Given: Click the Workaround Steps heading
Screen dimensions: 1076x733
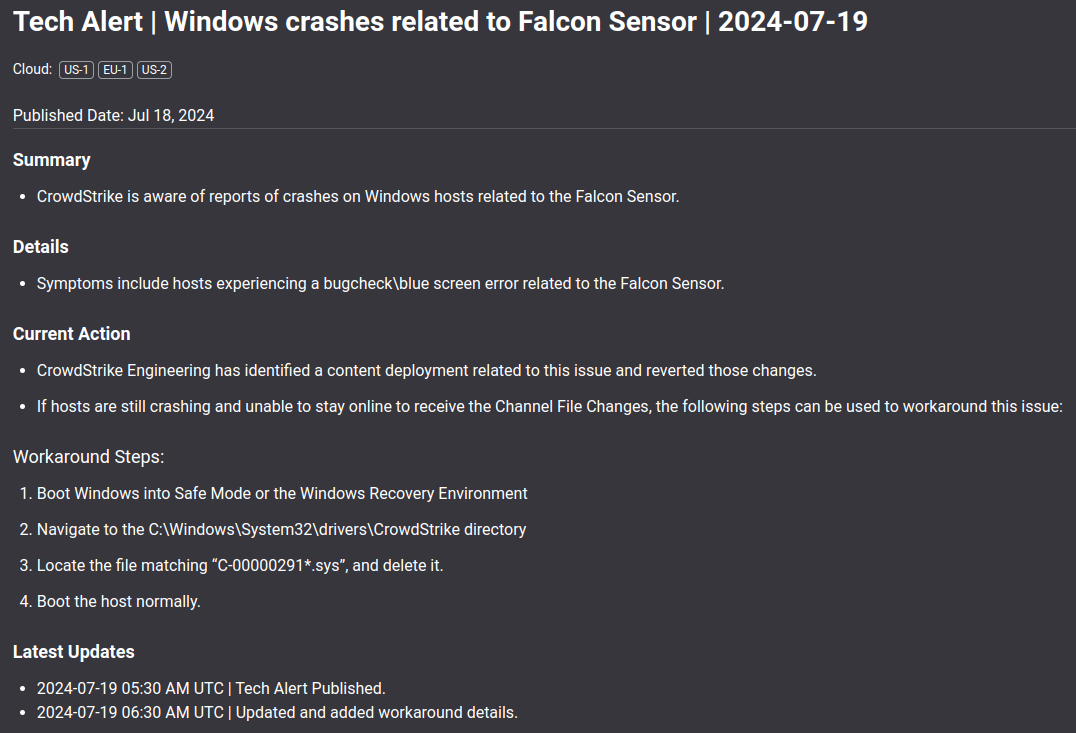Looking at the screenshot, I should (x=88, y=457).
